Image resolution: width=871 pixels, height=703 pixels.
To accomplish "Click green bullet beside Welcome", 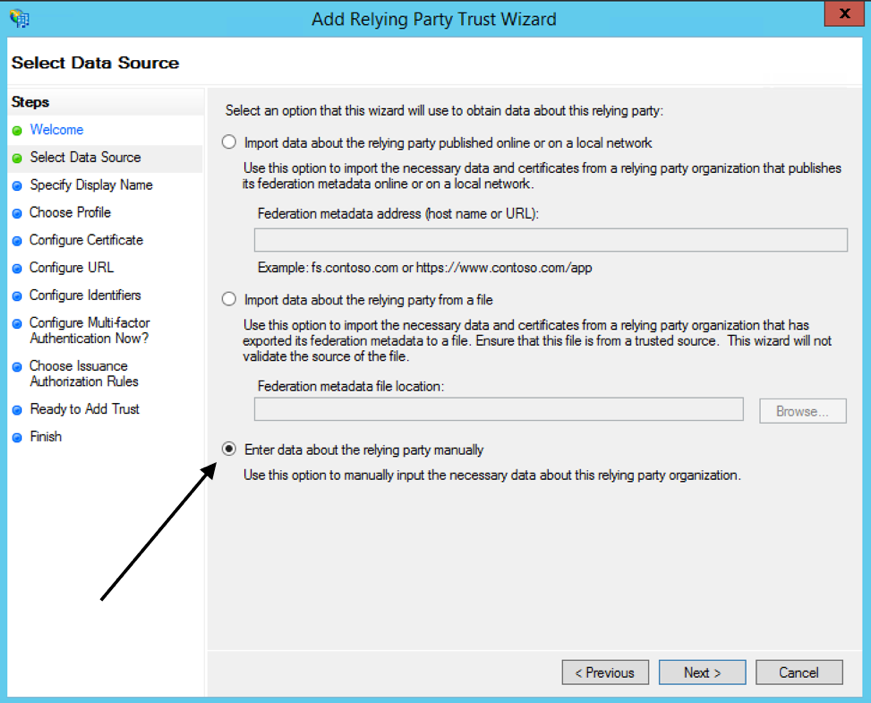I will click(x=17, y=130).
